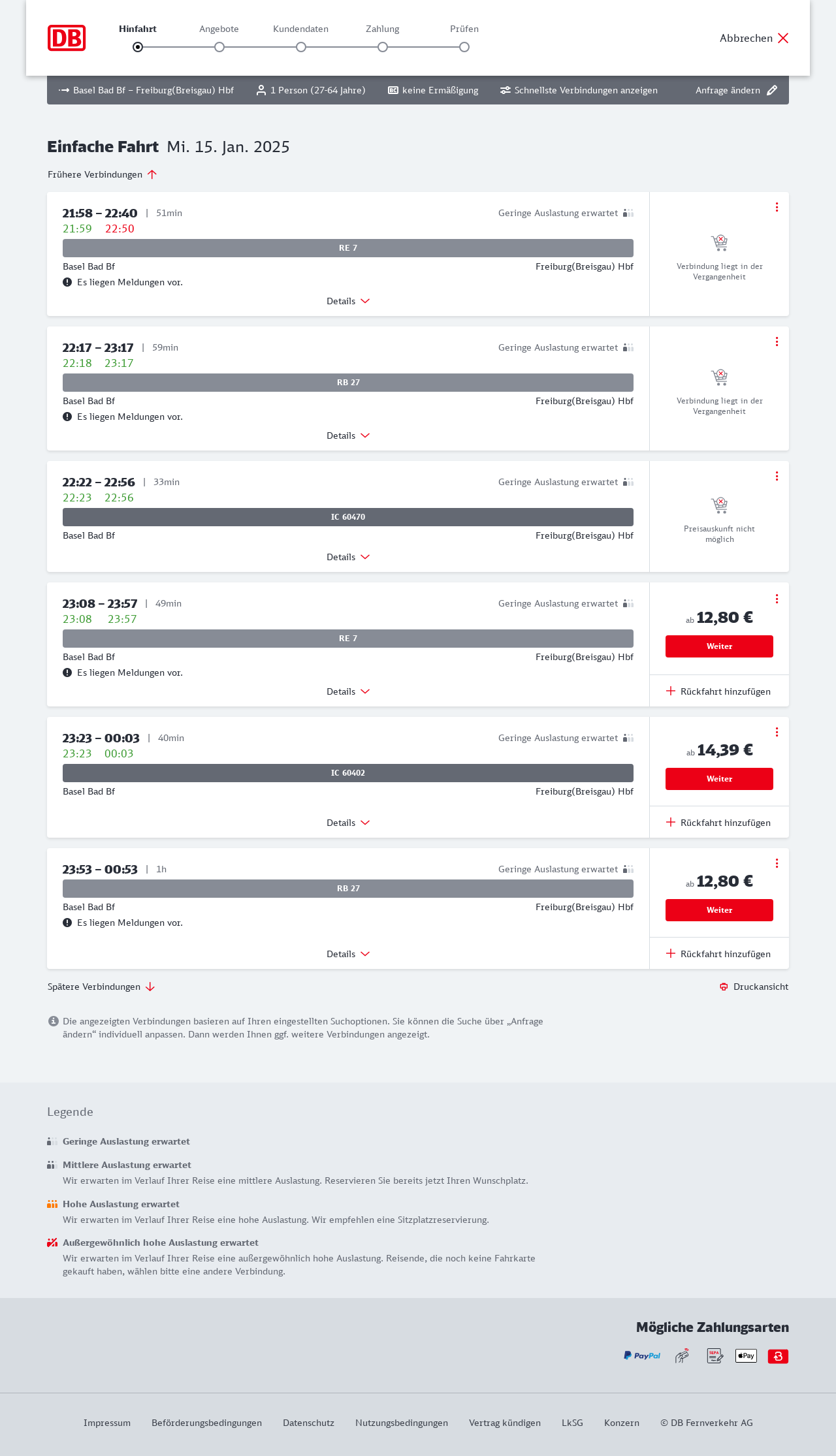
Task: Expand Details for the 23:08 RE 7 connection
Action: [x=348, y=691]
